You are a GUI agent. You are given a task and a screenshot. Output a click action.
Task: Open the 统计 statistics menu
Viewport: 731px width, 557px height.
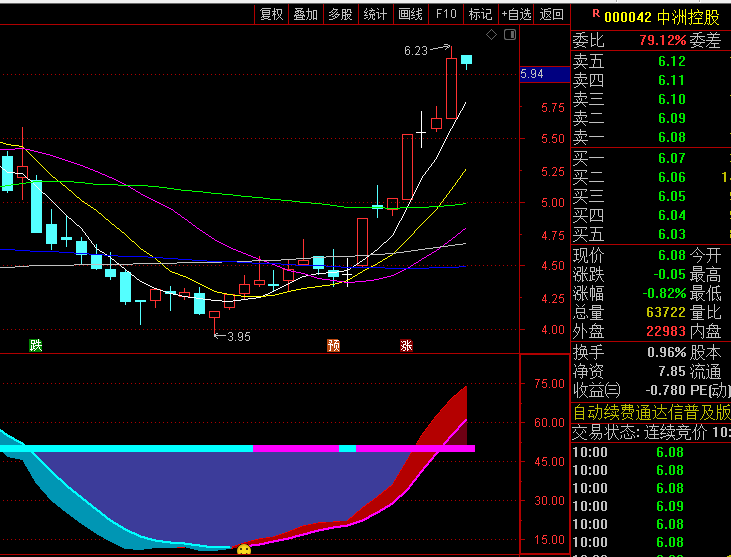(x=375, y=14)
